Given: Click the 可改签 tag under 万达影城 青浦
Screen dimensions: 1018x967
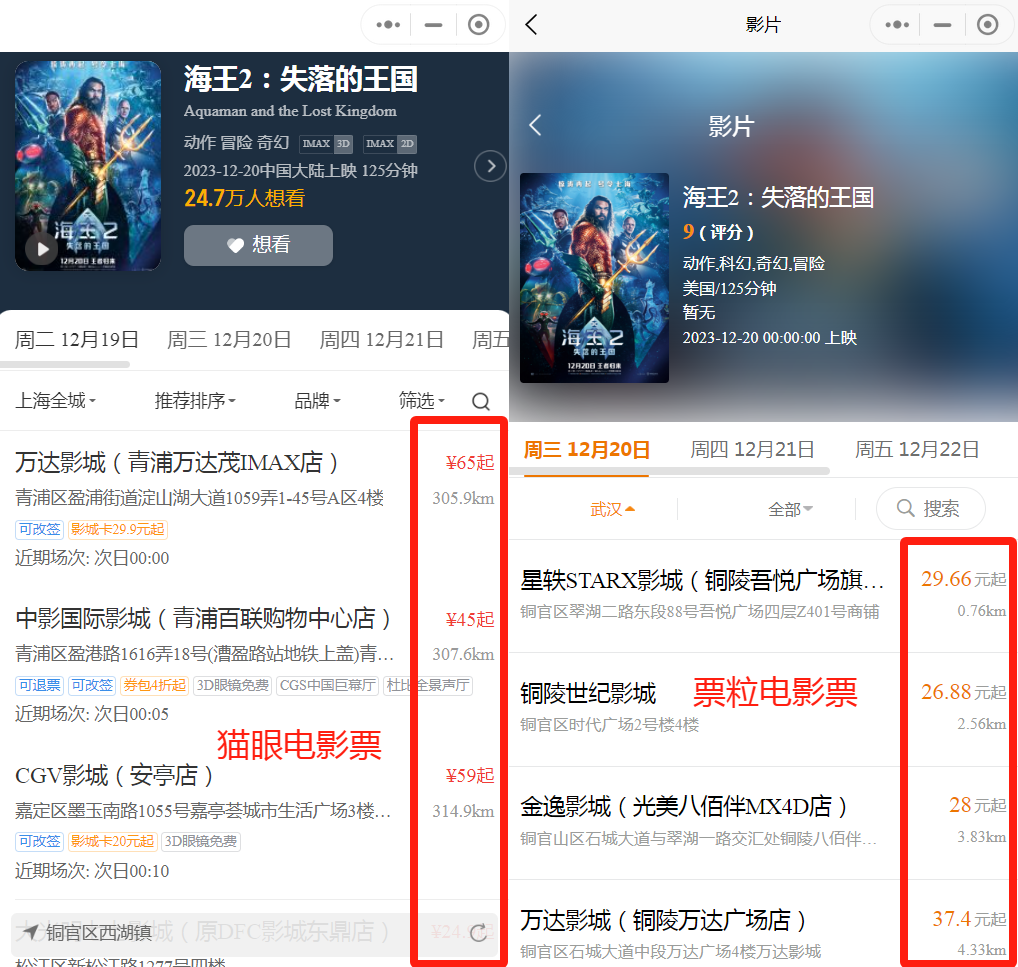Looking at the screenshot, I should point(39,529).
